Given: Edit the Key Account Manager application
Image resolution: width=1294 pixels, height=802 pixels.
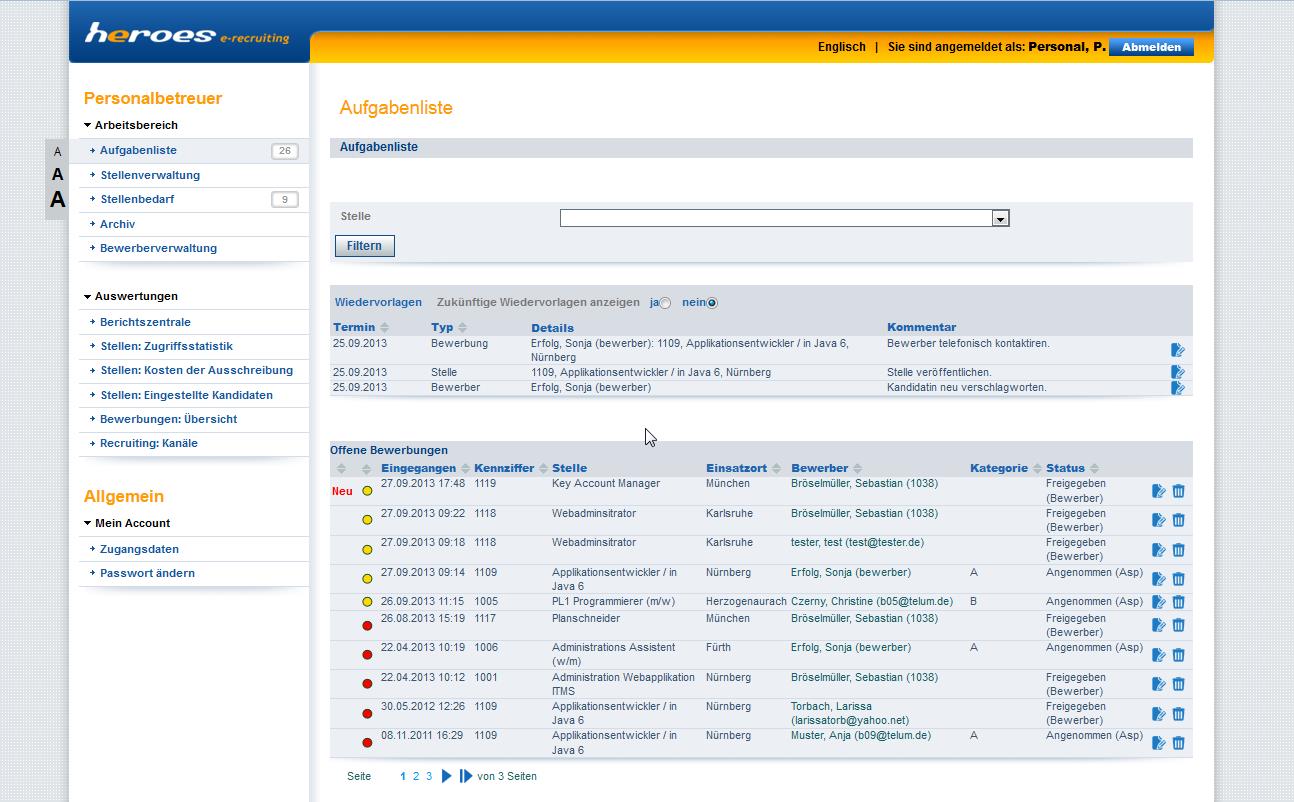Looking at the screenshot, I should (1159, 491).
